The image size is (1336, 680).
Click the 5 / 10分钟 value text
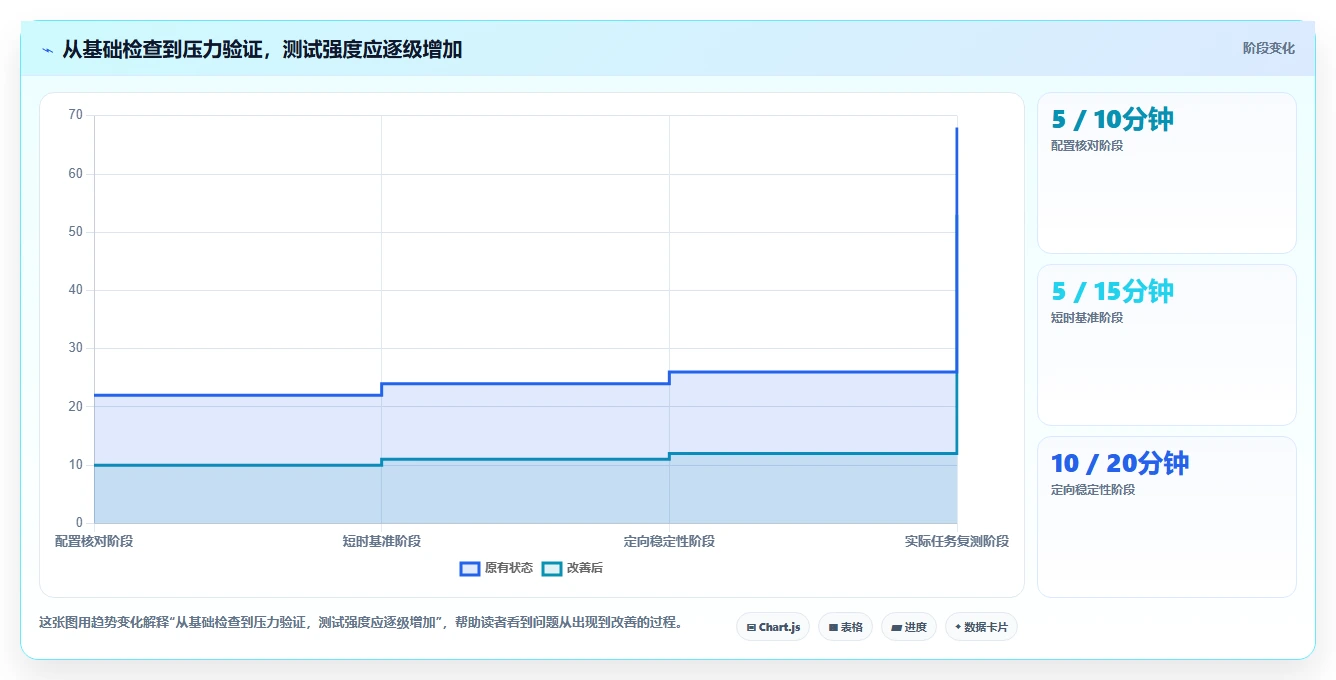tap(1112, 120)
